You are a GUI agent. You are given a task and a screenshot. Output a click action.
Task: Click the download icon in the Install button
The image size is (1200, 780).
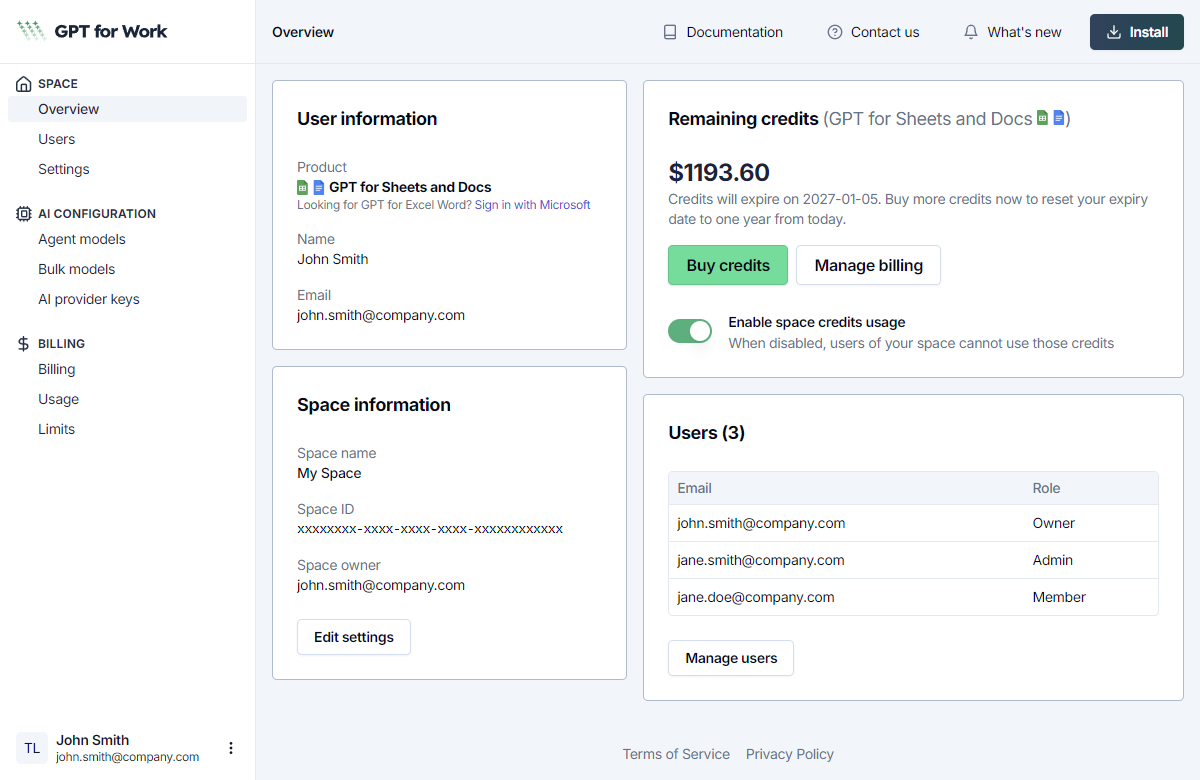(x=1114, y=32)
